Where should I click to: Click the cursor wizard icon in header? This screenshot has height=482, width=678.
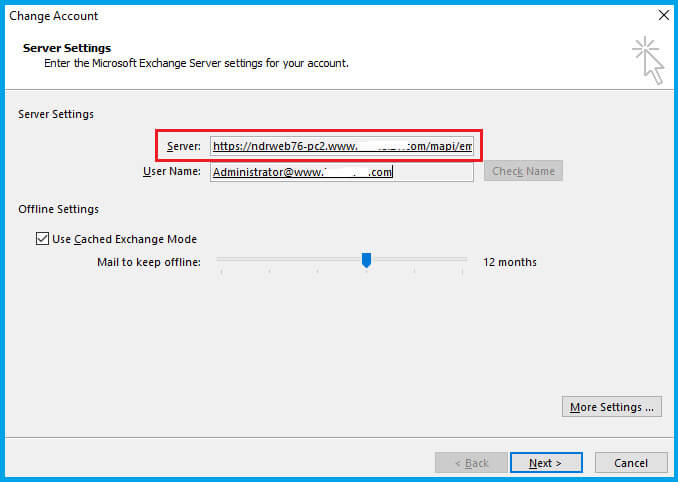coord(648,61)
